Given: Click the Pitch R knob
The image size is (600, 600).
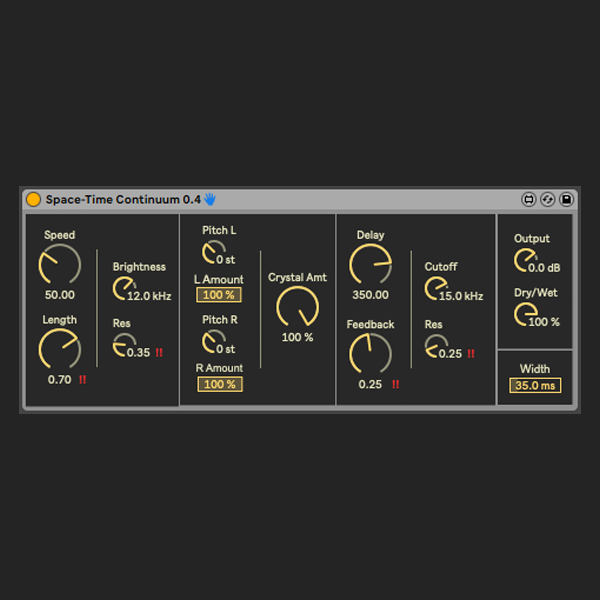Looking at the screenshot, I should click(x=212, y=342).
